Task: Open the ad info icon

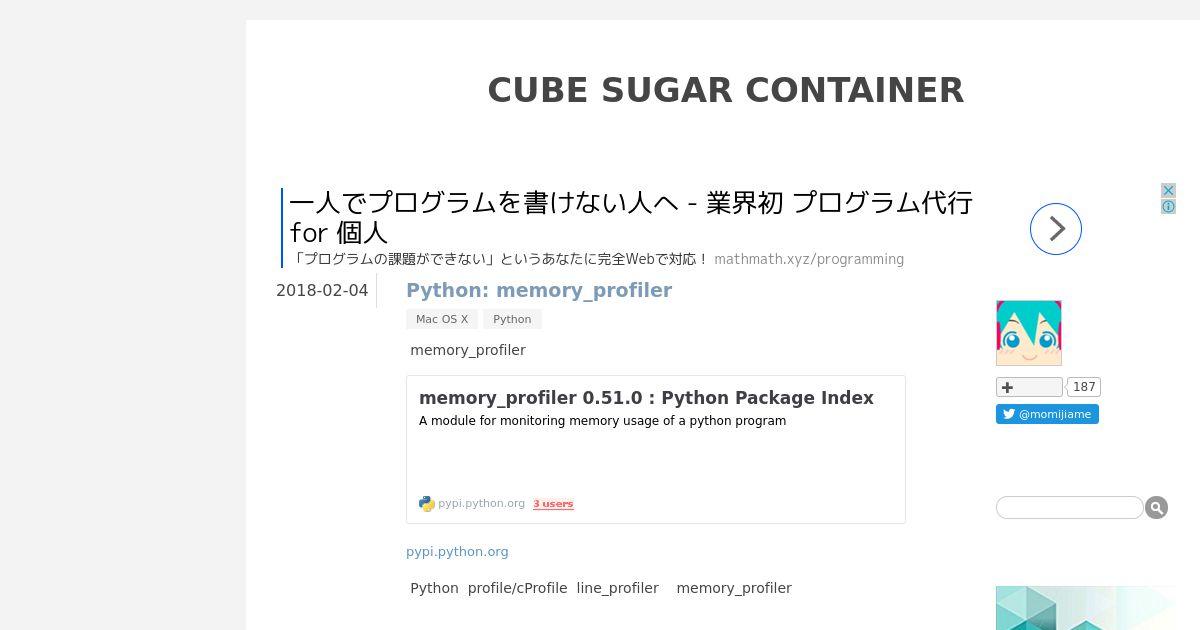Action: tap(1168, 207)
